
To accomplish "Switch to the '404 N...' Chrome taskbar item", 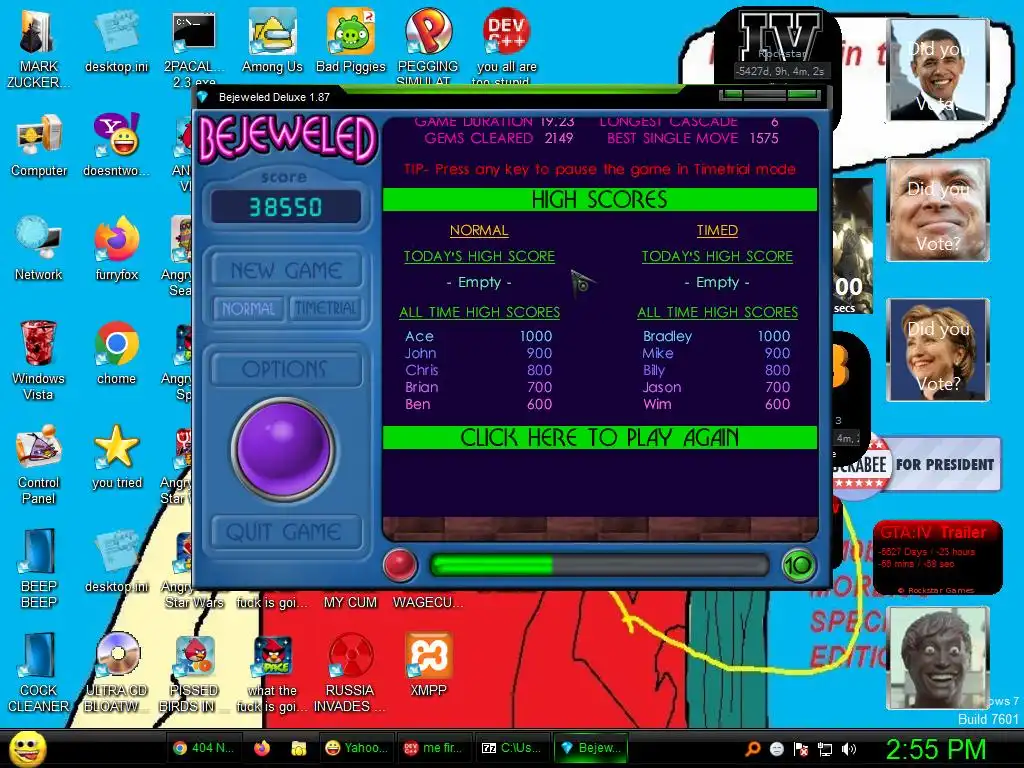I will (204, 748).
